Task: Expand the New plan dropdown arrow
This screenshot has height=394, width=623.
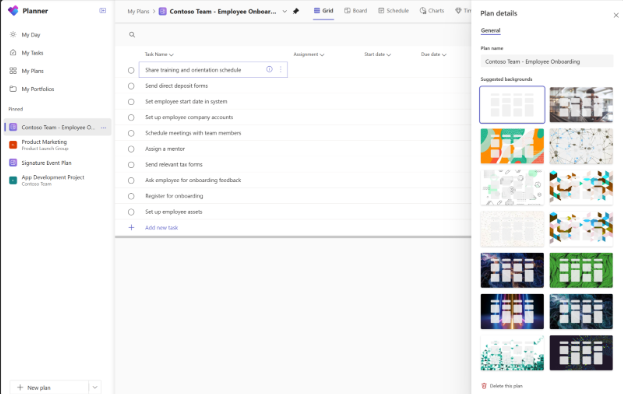Action: click(x=95, y=387)
